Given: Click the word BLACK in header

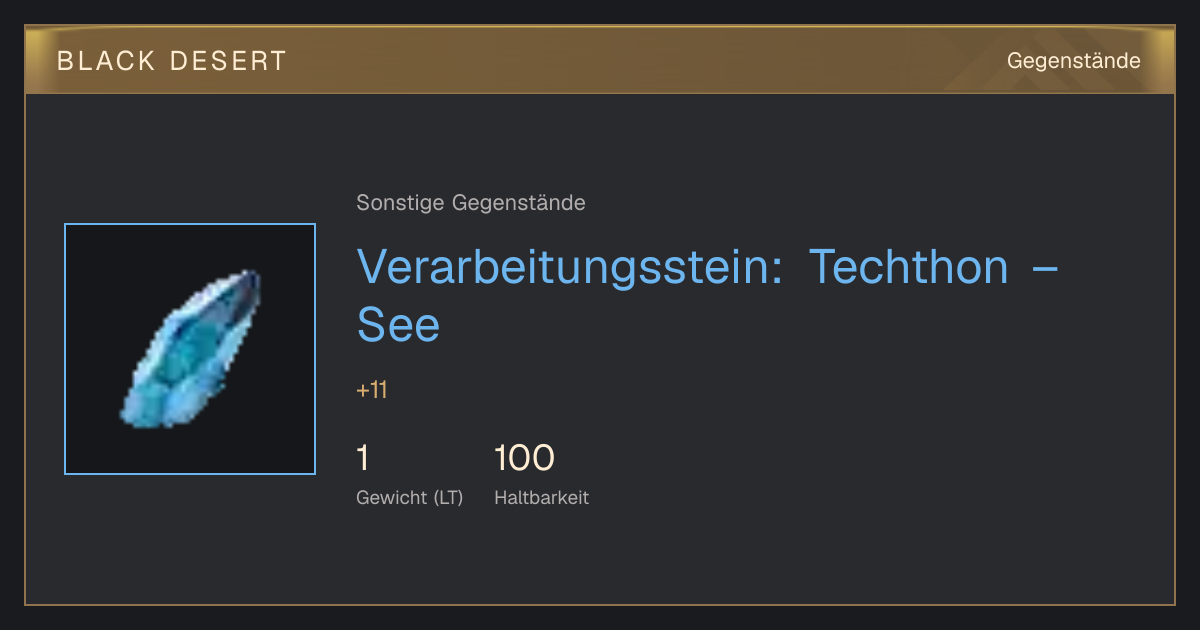Looking at the screenshot, I should (106, 61).
